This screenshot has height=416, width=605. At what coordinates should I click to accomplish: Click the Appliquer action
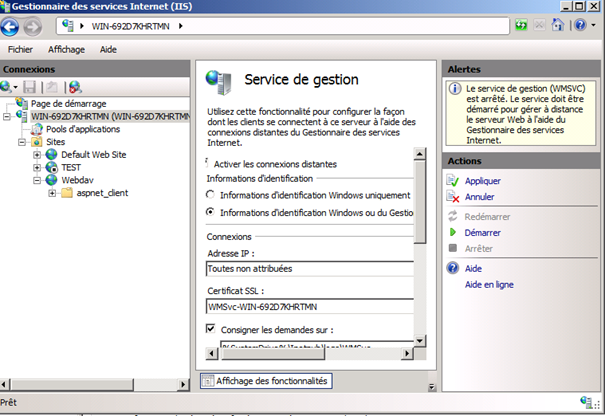[482, 181]
